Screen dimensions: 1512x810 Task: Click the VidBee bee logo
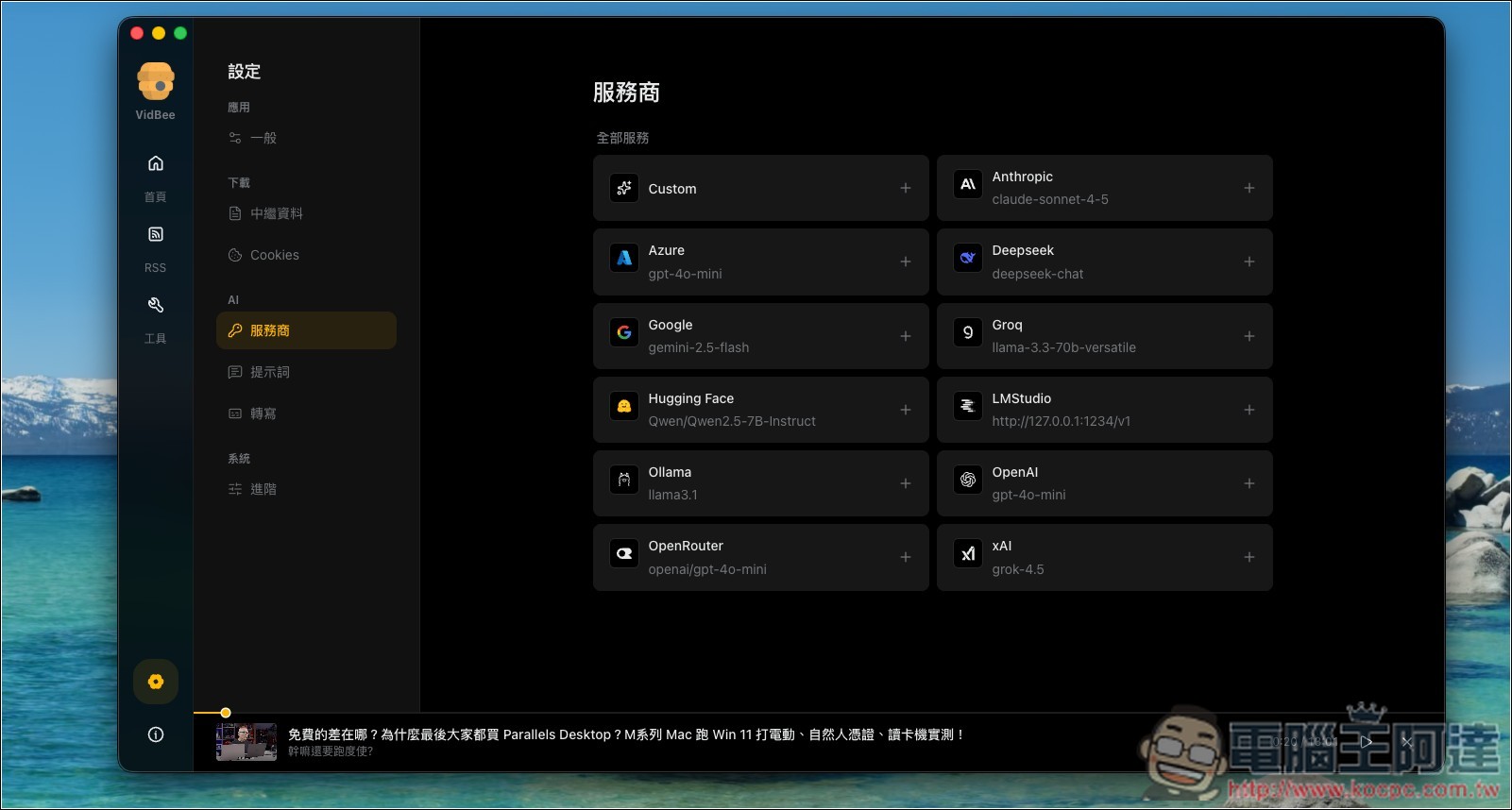point(156,81)
